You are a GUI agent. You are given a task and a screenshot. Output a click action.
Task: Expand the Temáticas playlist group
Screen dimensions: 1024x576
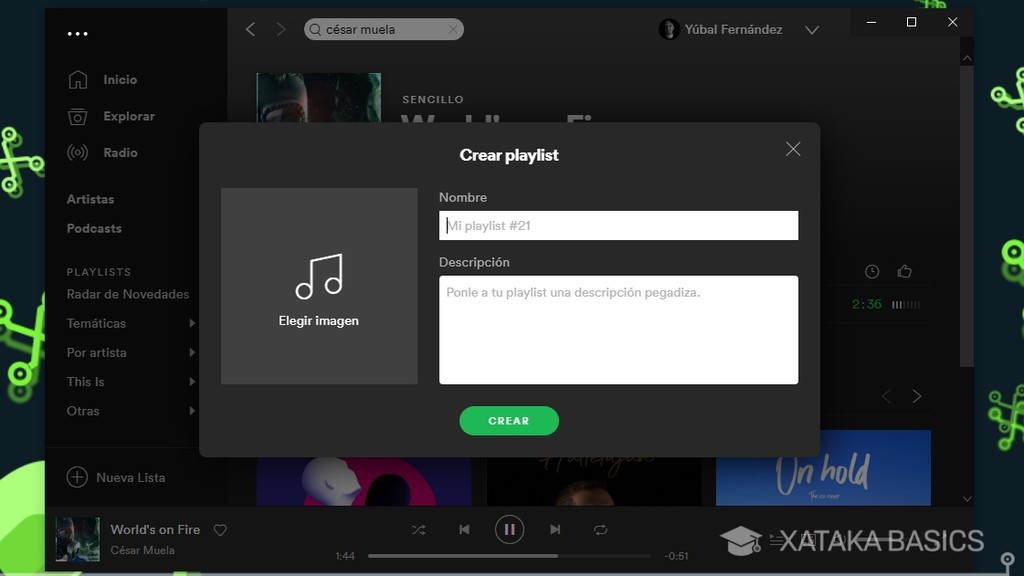97,323
